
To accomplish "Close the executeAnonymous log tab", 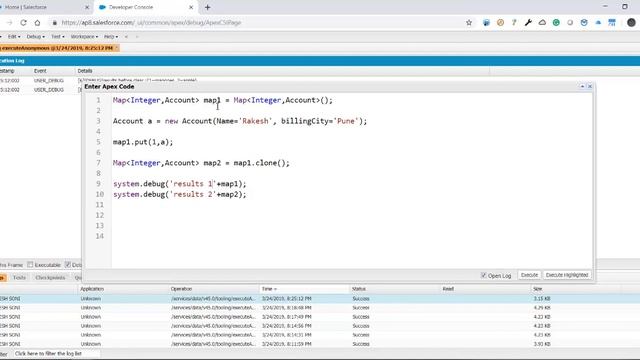I will click(x=117, y=48).
